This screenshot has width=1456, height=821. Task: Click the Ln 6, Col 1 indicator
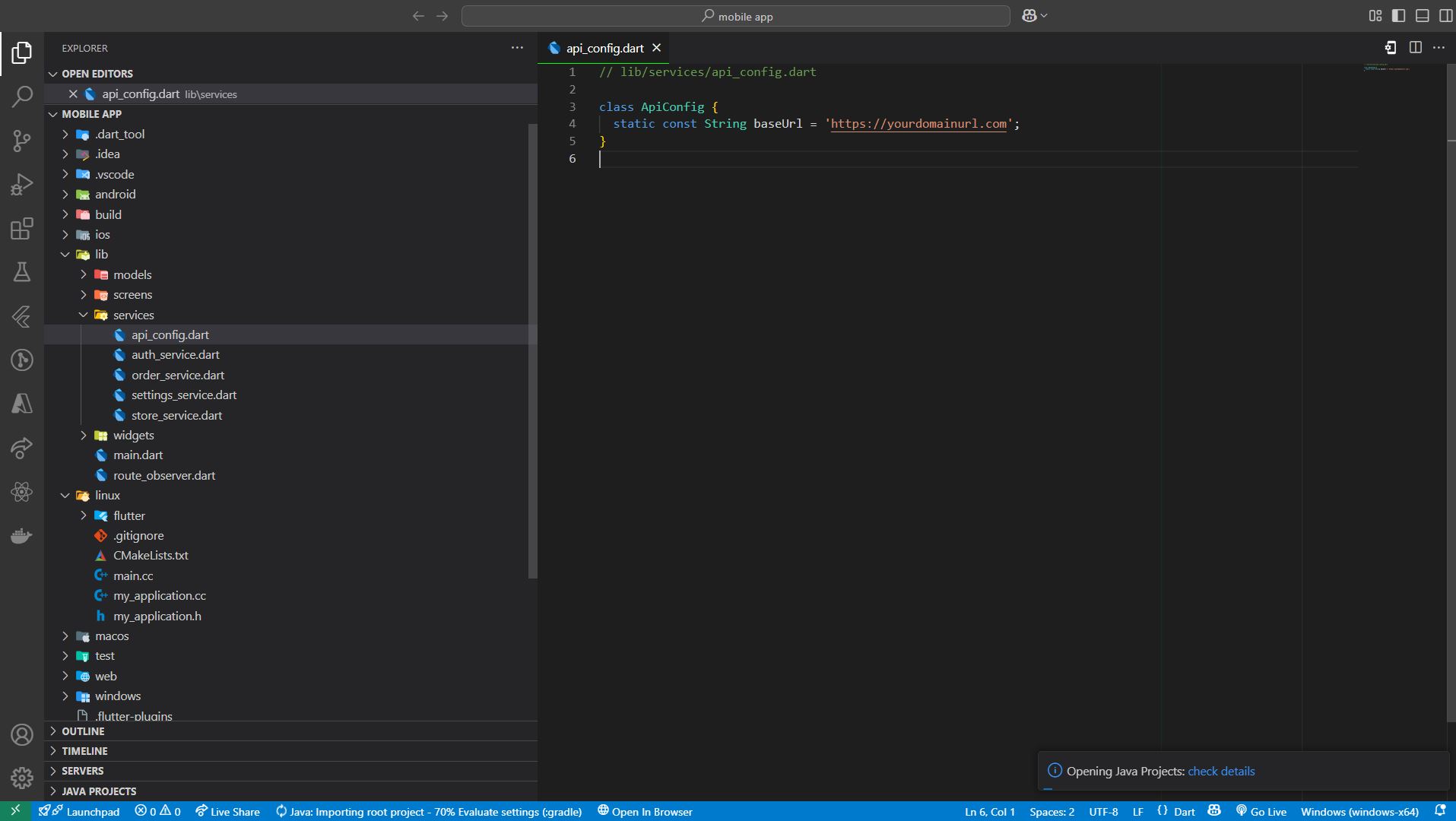click(990, 812)
